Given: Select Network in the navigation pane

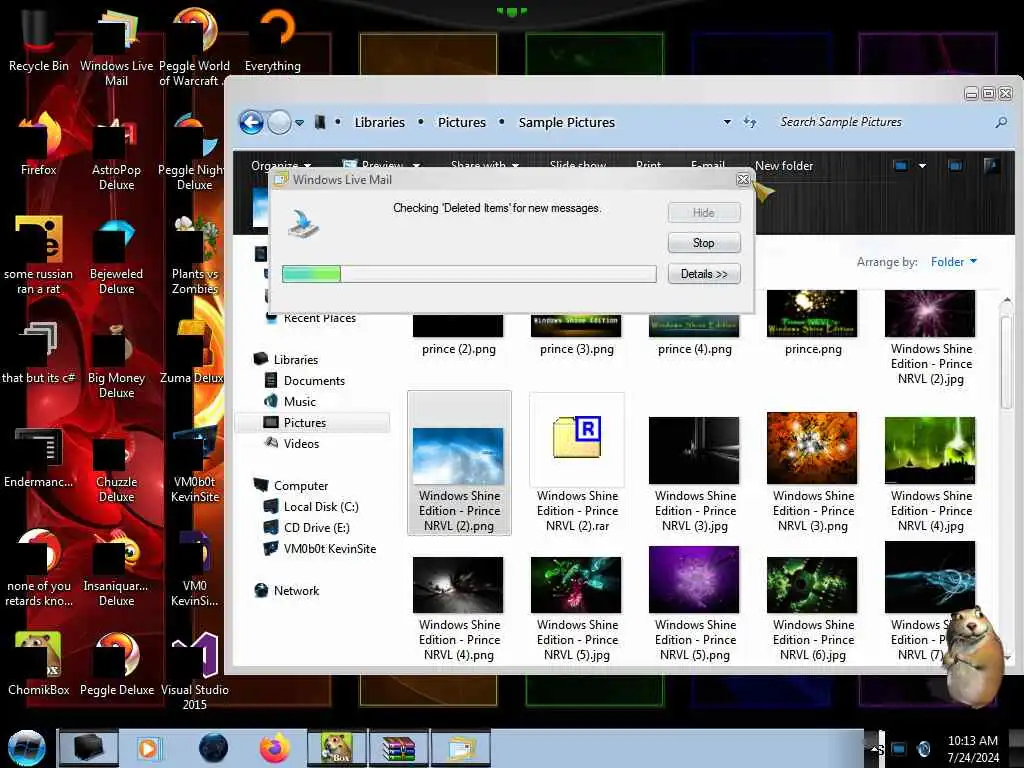Looking at the screenshot, I should [296, 590].
